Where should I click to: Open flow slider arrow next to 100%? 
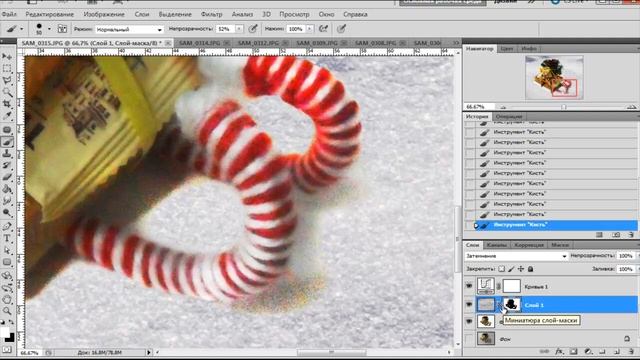click(309, 29)
